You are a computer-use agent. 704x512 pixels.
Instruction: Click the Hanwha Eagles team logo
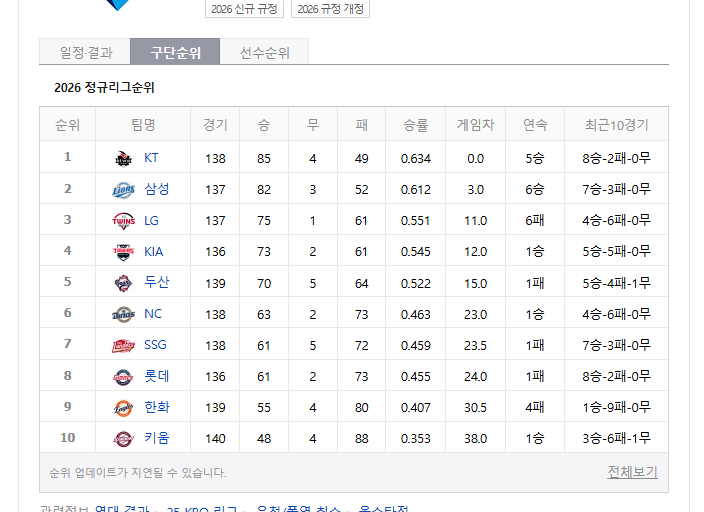tap(123, 408)
